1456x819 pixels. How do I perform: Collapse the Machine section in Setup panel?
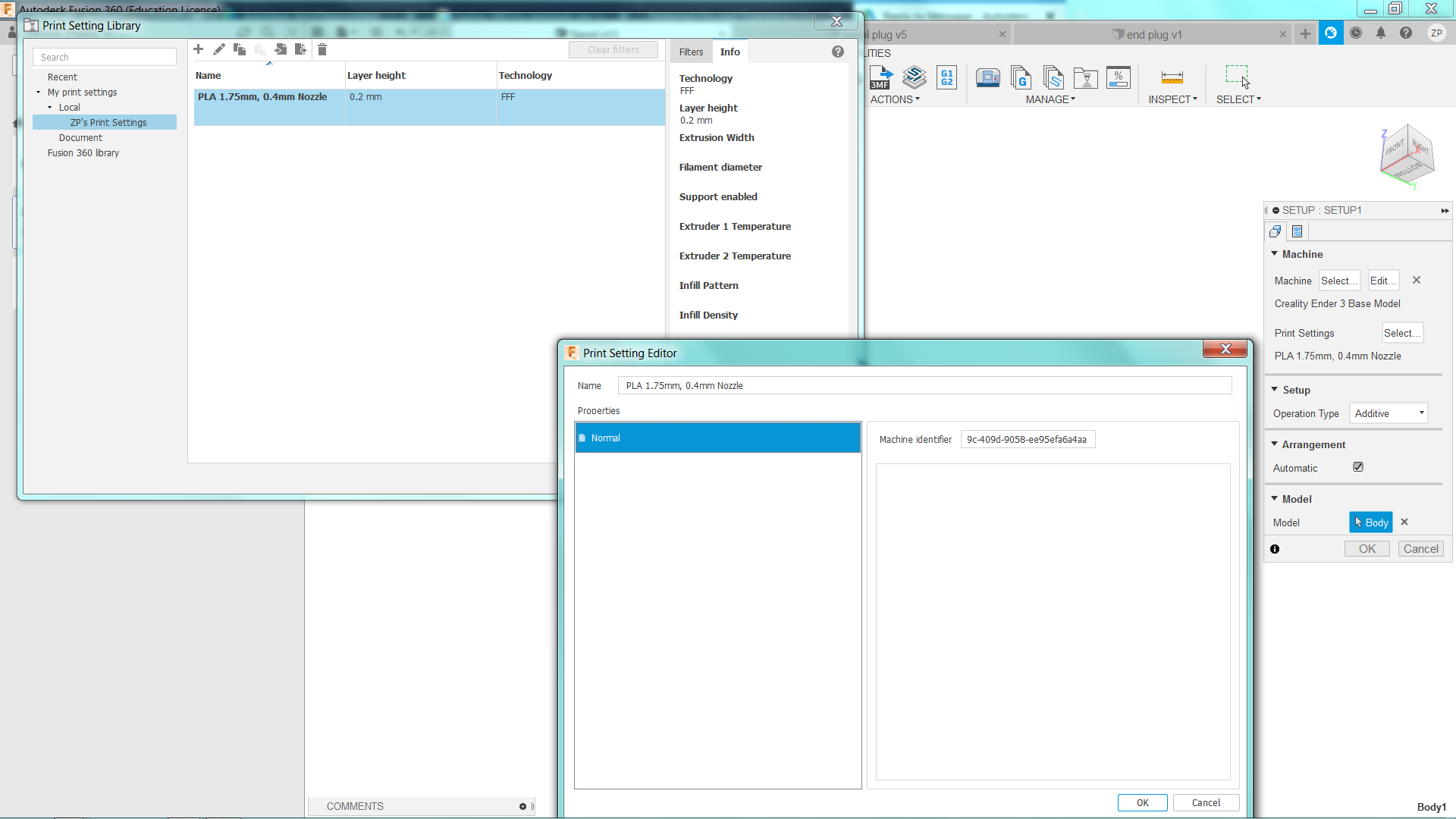pos(1275,254)
